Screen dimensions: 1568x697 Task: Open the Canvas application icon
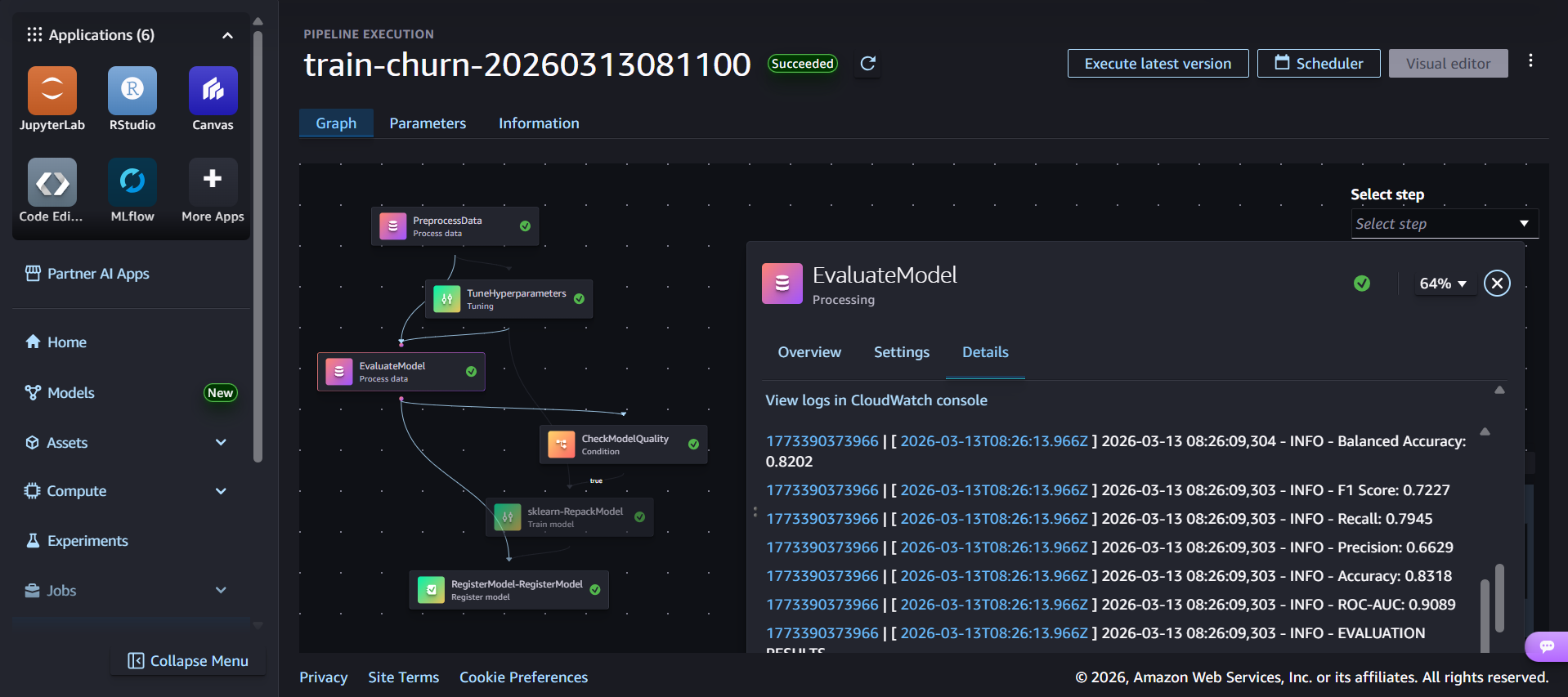pyautogui.click(x=213, y=91)
